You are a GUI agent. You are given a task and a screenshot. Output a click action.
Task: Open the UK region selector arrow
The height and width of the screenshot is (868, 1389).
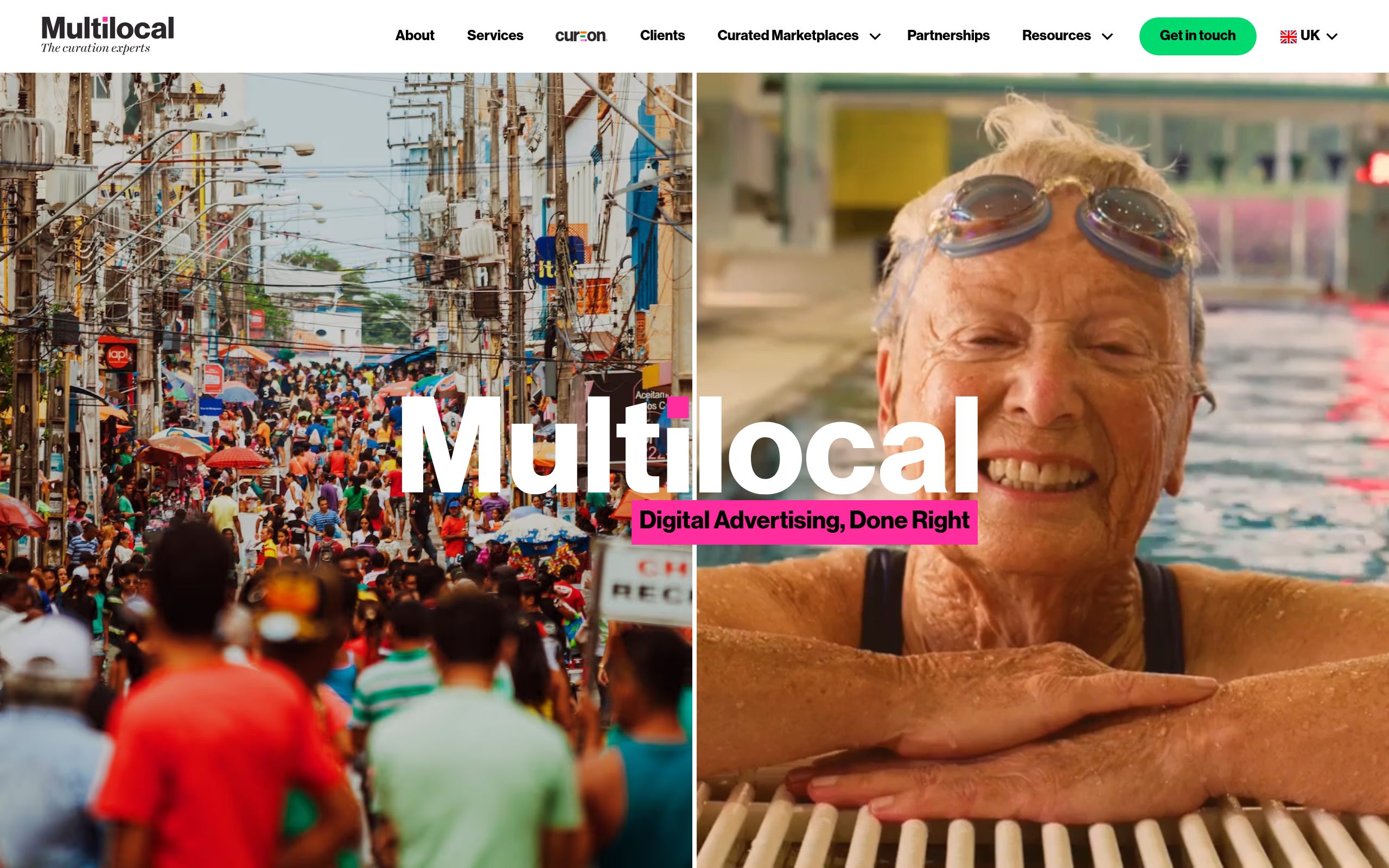click(1332, 36)
